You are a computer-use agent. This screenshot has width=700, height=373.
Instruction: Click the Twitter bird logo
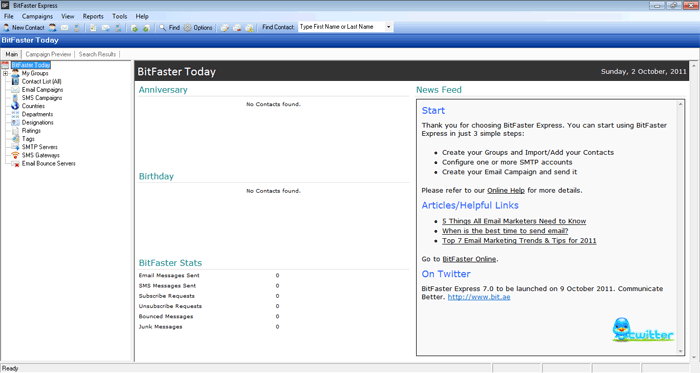(x=643, y=330)
